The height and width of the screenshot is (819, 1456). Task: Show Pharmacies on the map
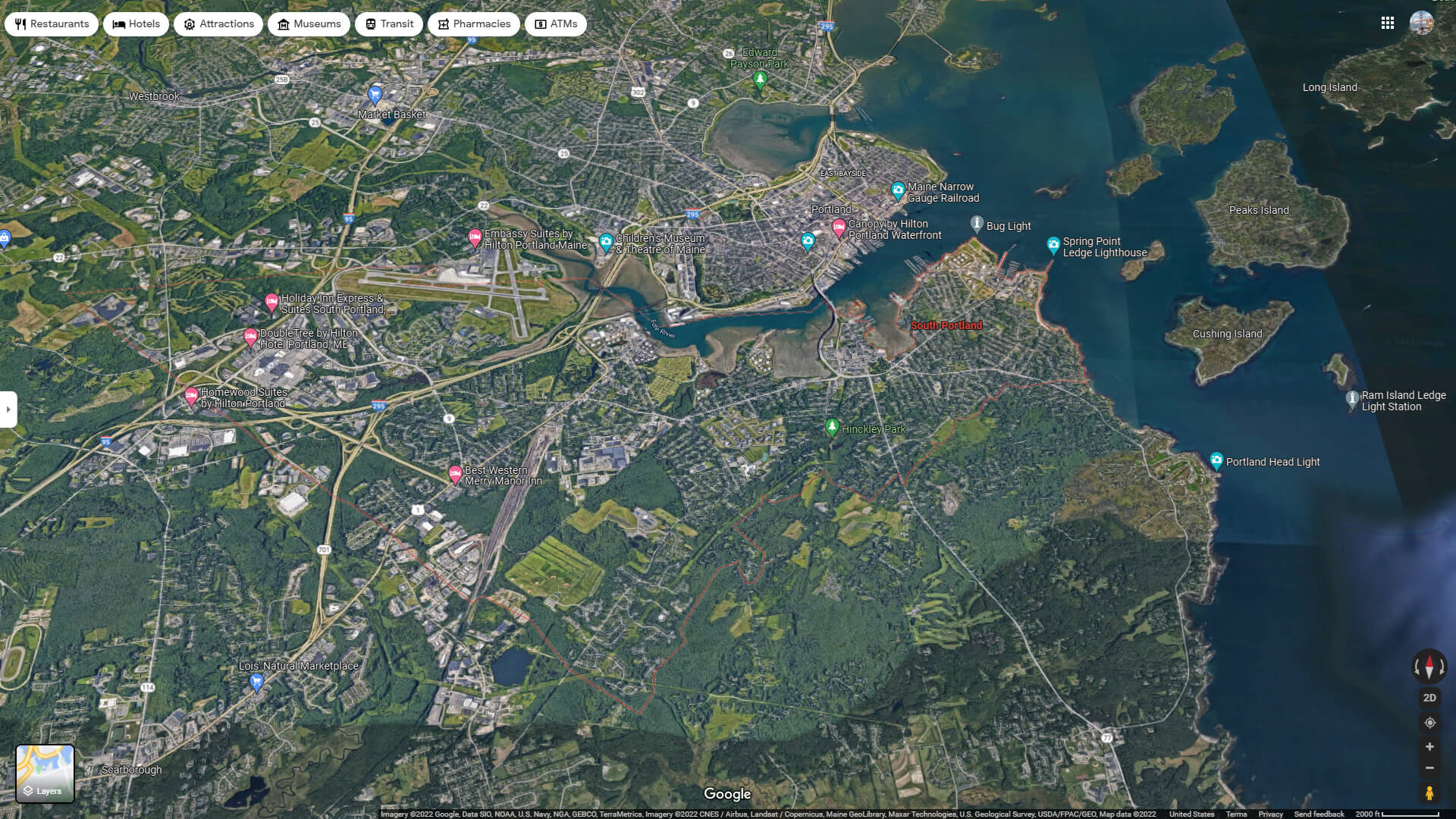pos(474,24)
